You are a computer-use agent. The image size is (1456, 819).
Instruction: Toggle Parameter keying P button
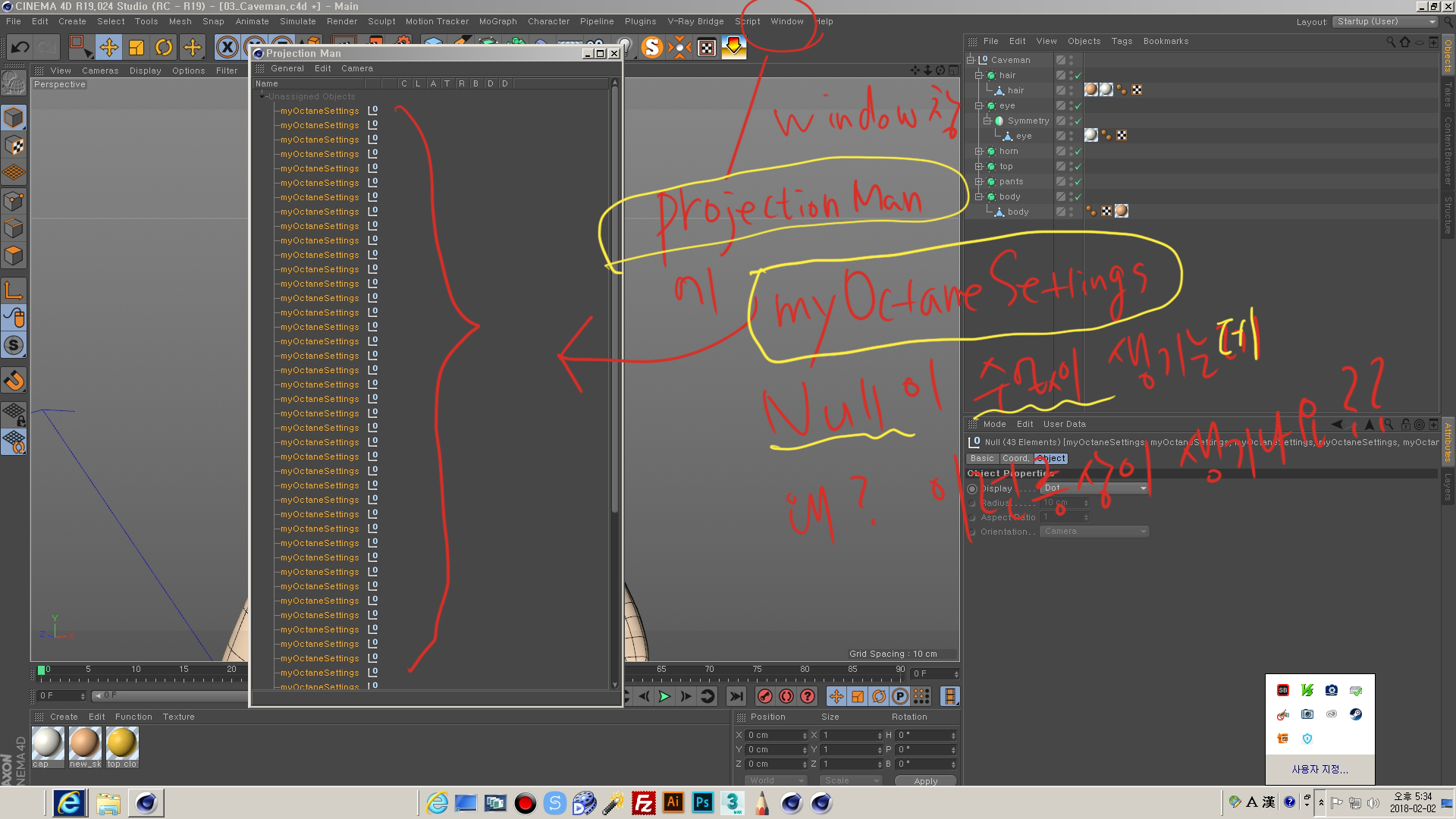click(900, 696)
